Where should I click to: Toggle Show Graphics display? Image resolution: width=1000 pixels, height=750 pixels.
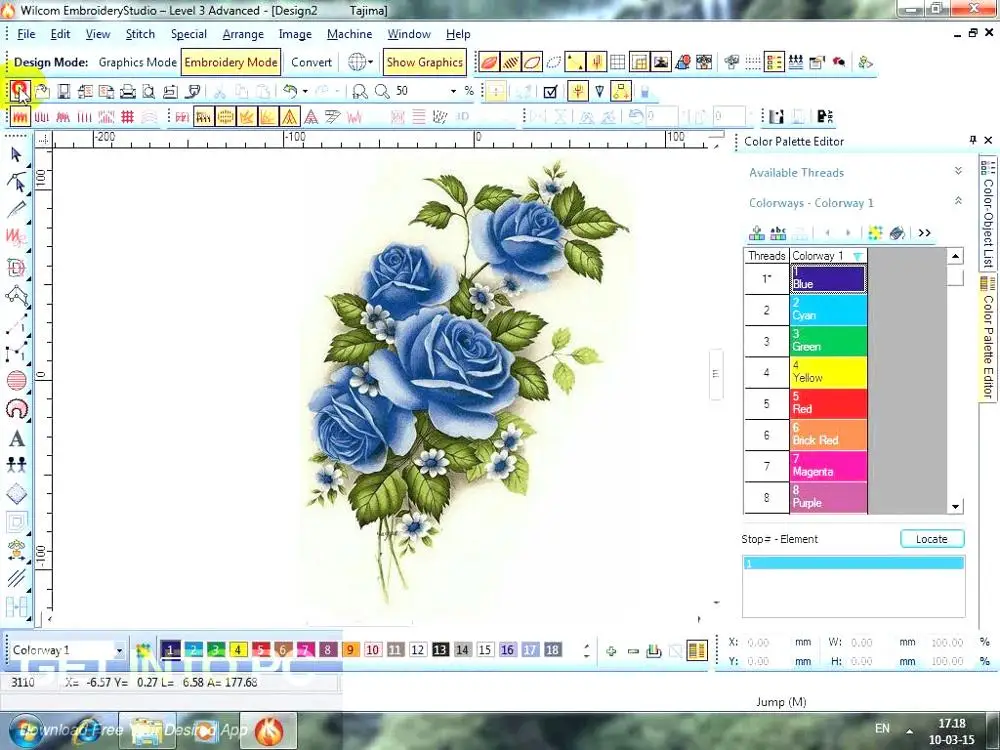(424, 62)
